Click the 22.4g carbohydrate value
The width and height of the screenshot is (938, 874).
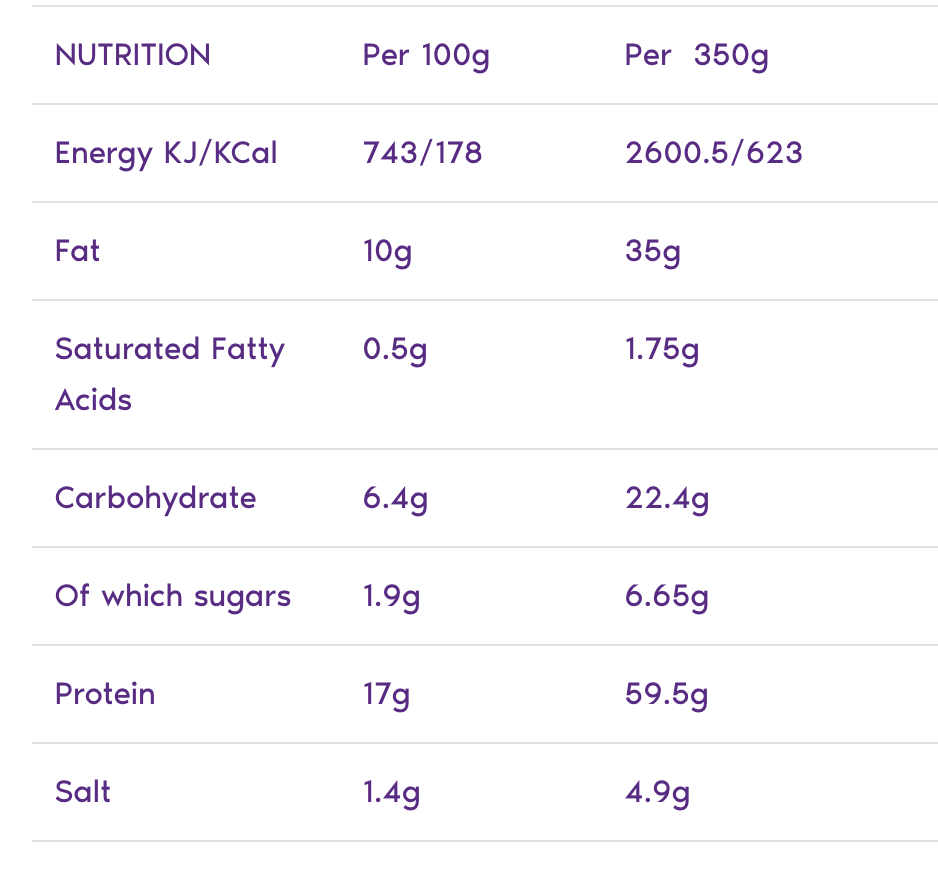(x=667, y=498)
